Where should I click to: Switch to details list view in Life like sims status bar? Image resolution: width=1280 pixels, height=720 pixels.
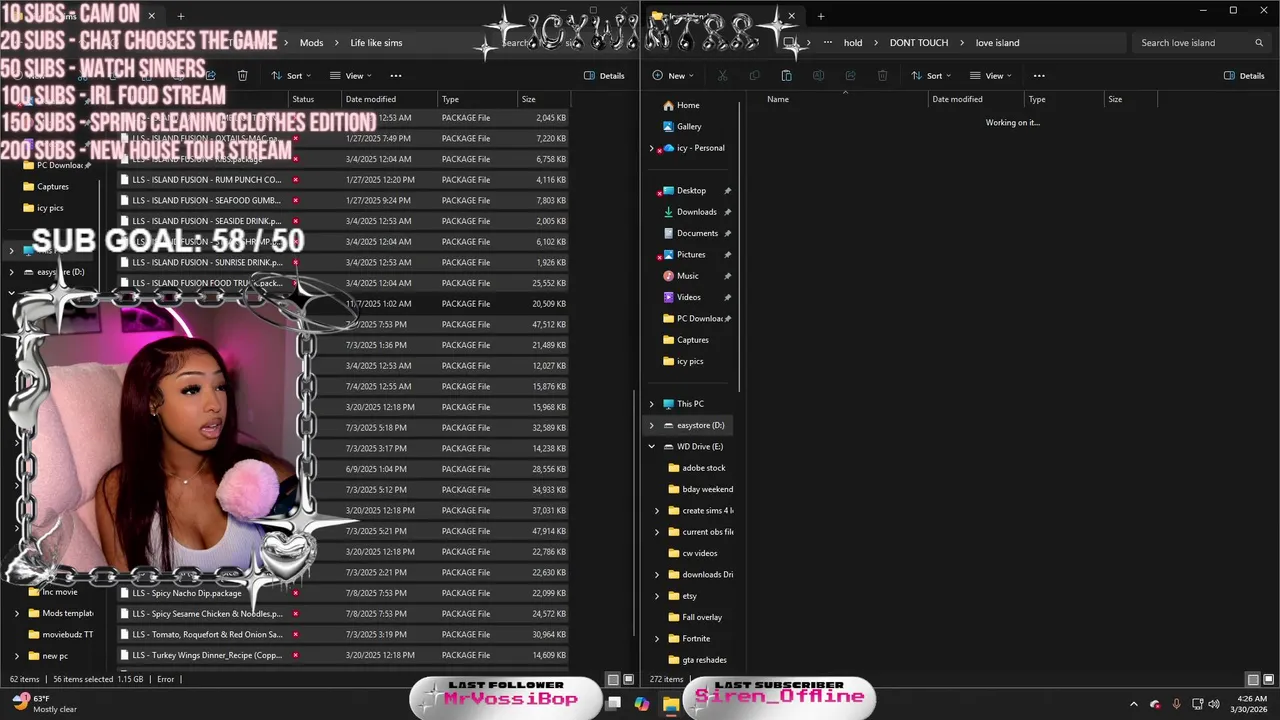(x=613, y=680)
